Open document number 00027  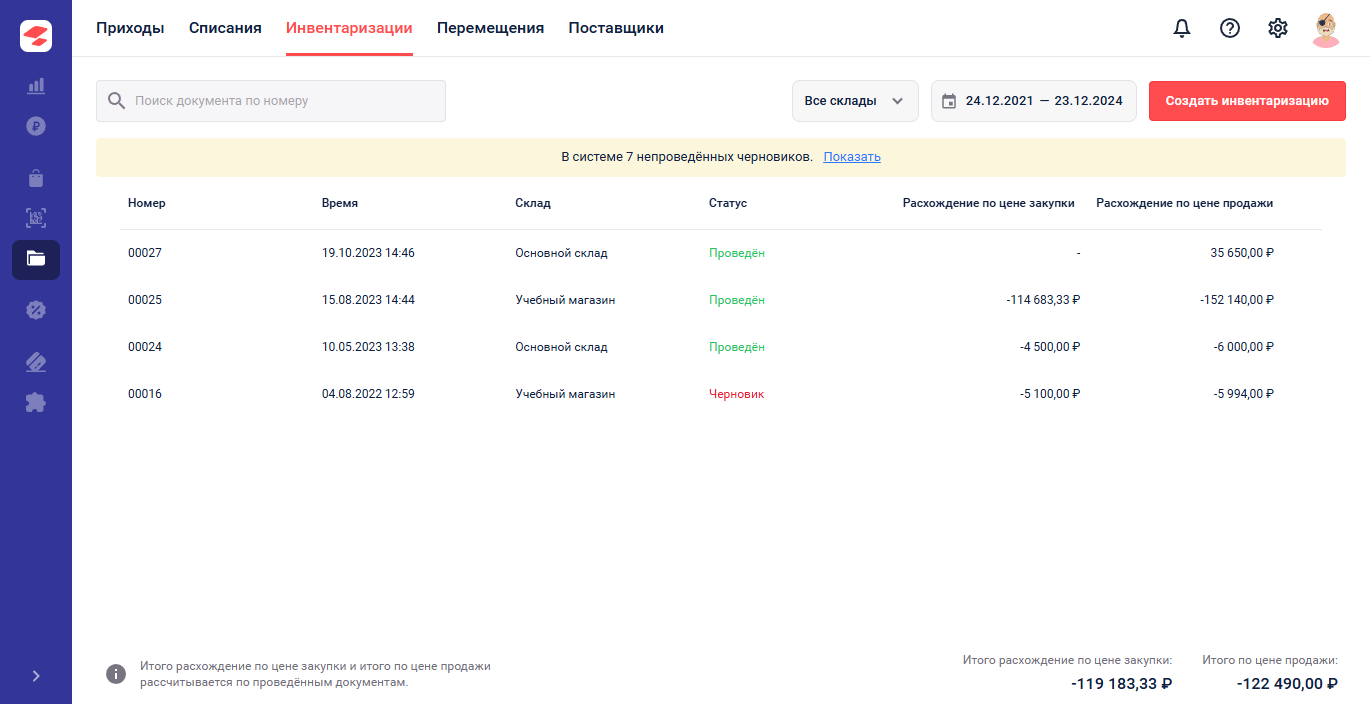145,253
